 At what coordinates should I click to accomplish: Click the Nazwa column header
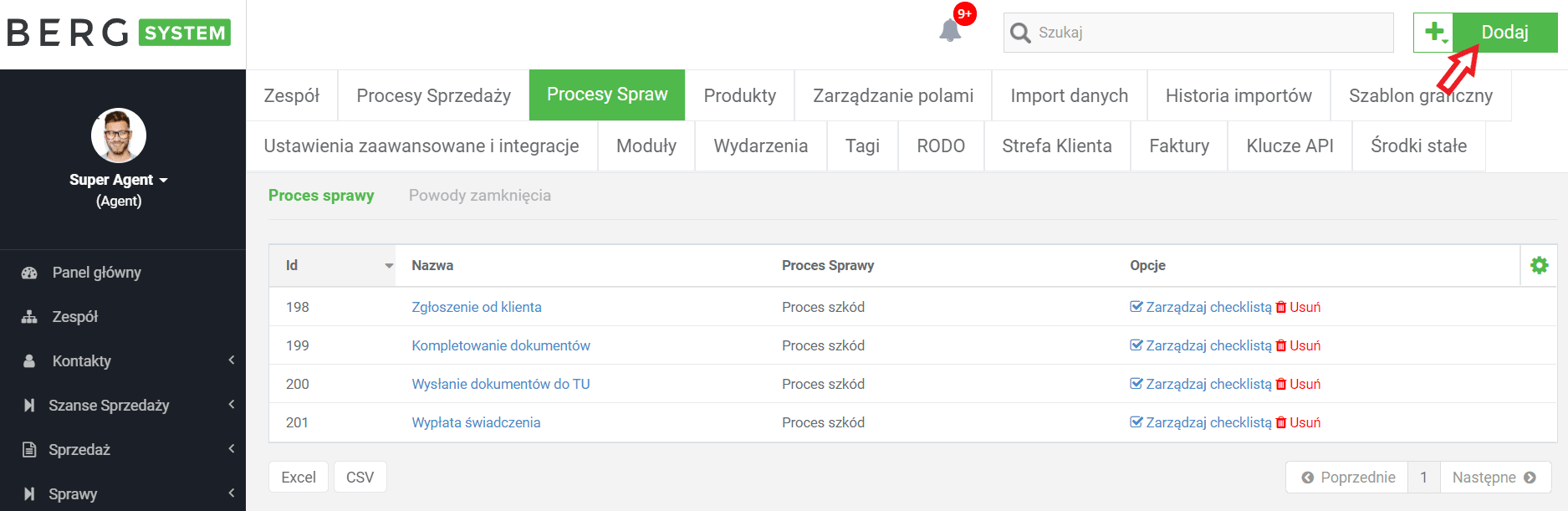coord(432,265)
